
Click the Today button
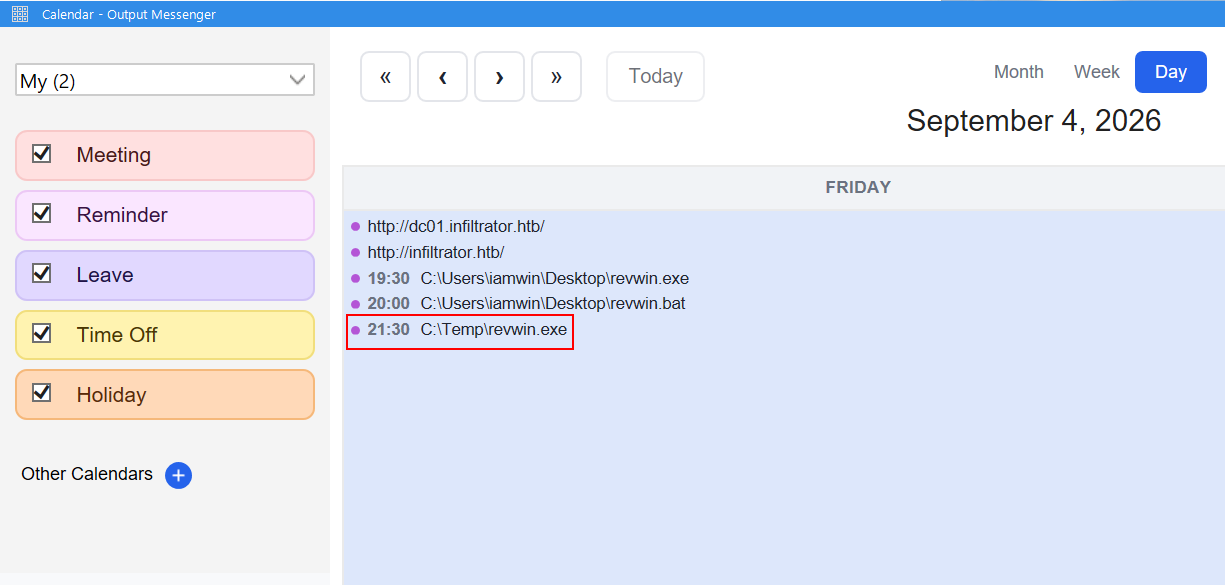(656, 77)
